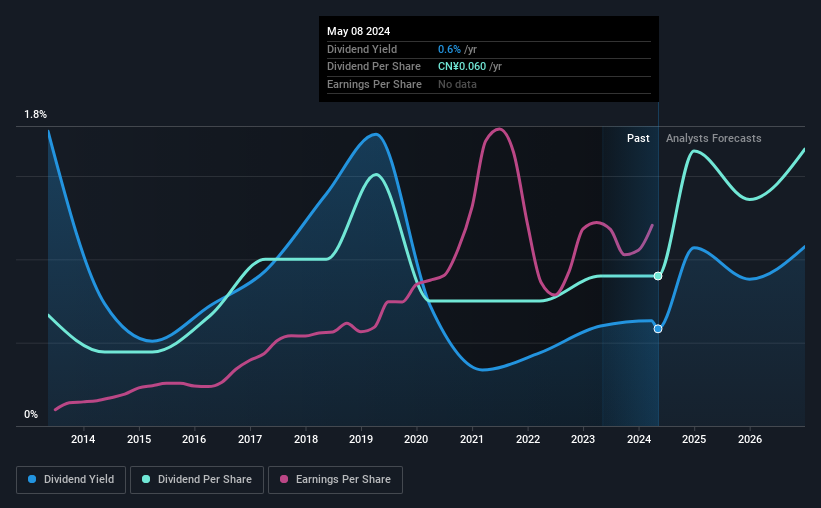Screen dimensions: 821x508
Task: Click the 2021 x-axis label
Action: coord(472,439)
